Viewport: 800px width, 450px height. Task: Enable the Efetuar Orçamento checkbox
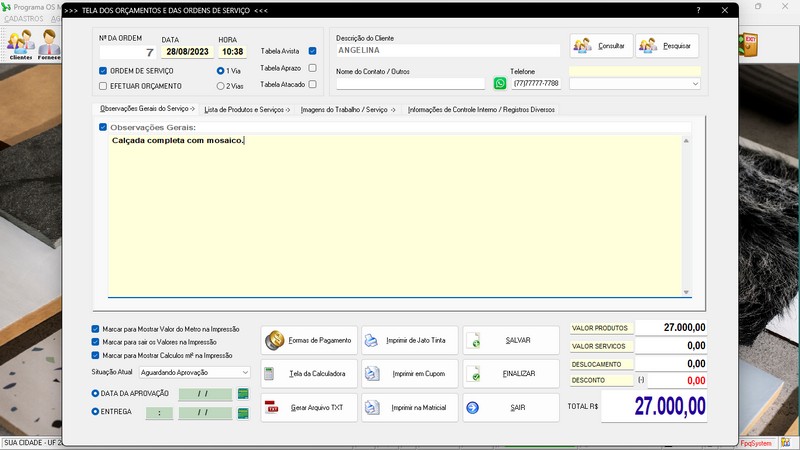(103, 86)
